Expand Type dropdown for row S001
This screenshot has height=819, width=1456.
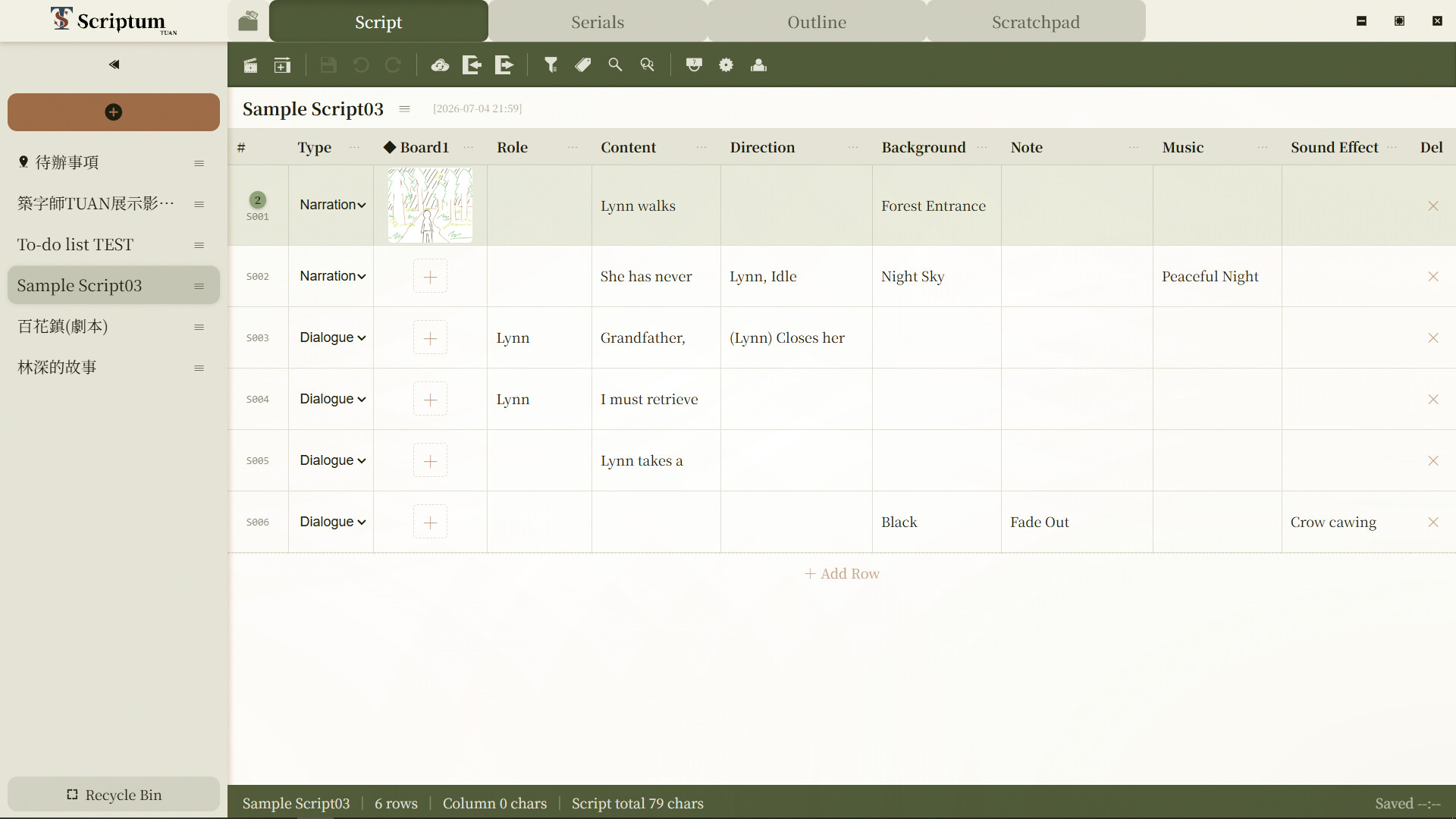tap(333, 205)
